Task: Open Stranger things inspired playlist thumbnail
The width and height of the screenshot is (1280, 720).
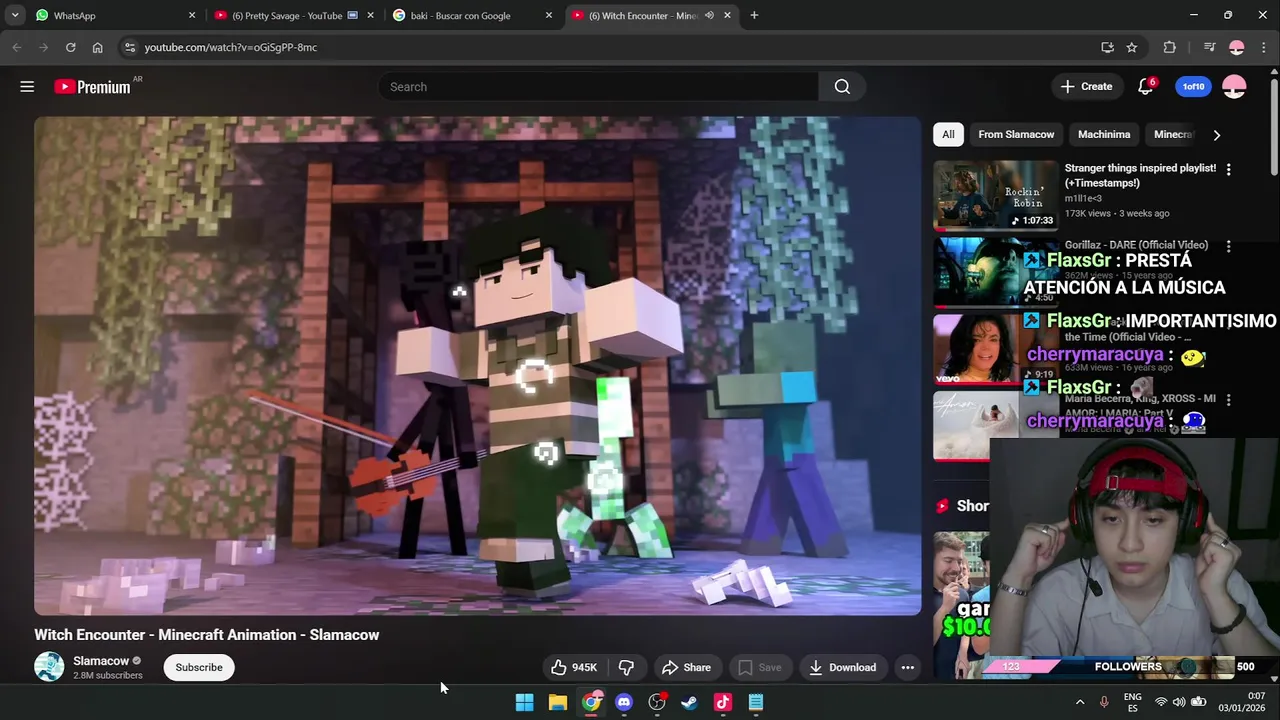Action: pyautogui.click(x=995, y=195)
